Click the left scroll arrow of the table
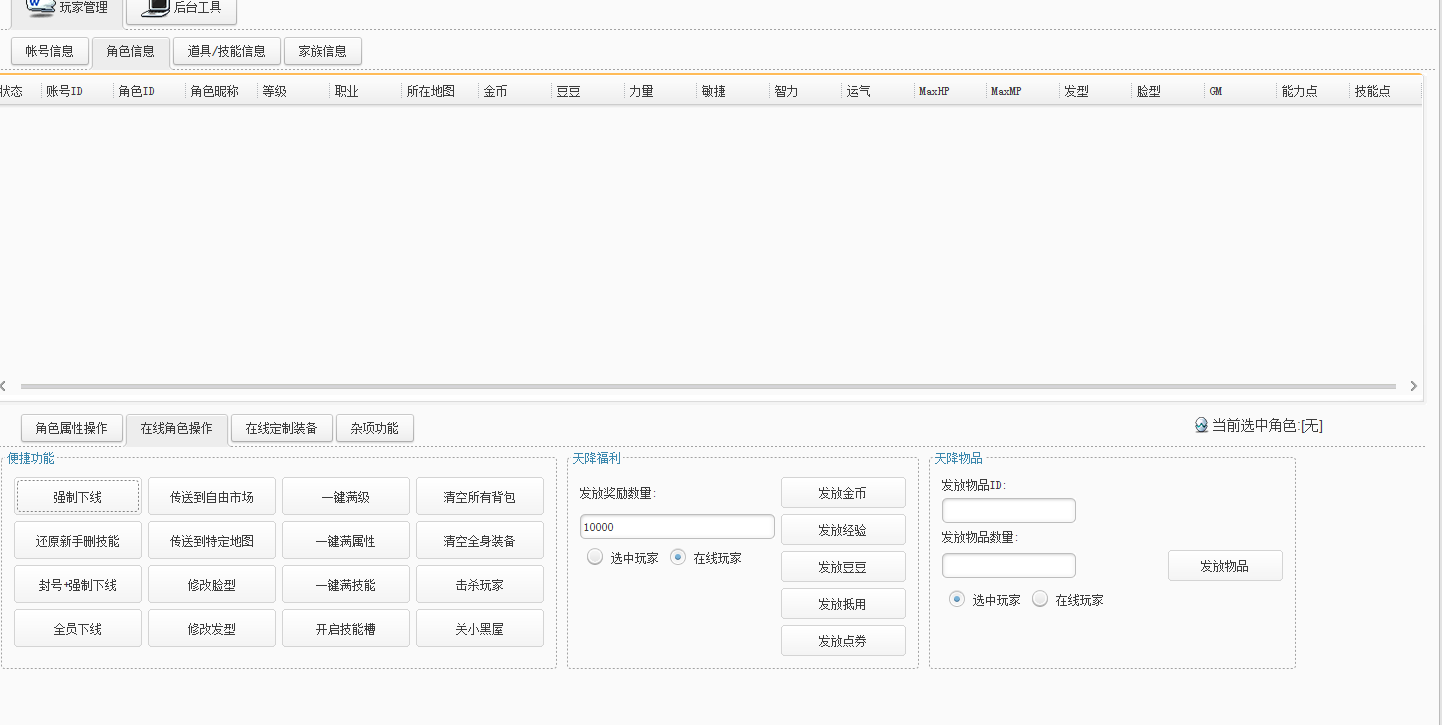The image size is (1442, 725). (x=4, y=386)
